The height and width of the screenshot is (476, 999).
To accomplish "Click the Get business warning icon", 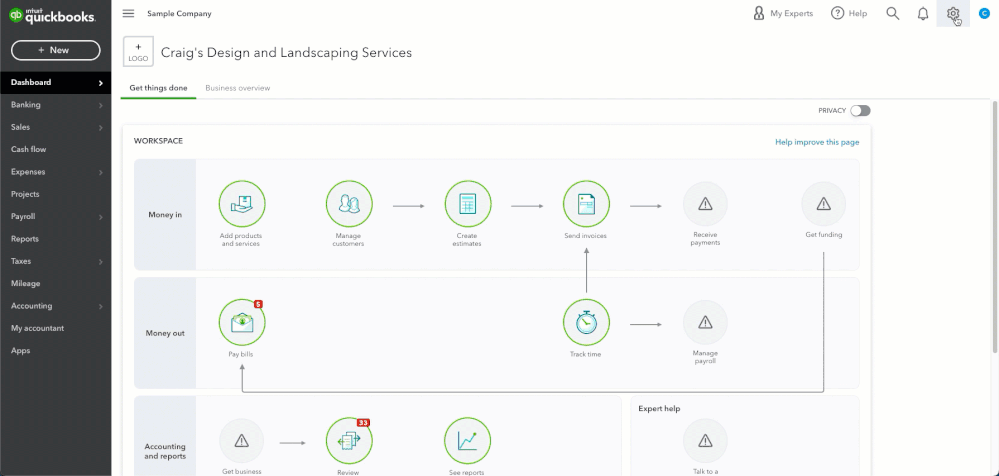I will coord(241,440).
